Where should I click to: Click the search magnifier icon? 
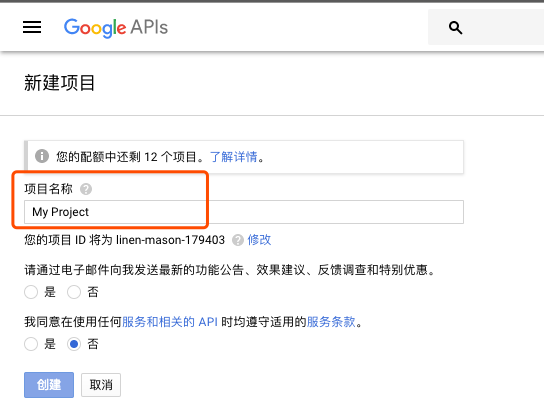click(x=455, y=27)
